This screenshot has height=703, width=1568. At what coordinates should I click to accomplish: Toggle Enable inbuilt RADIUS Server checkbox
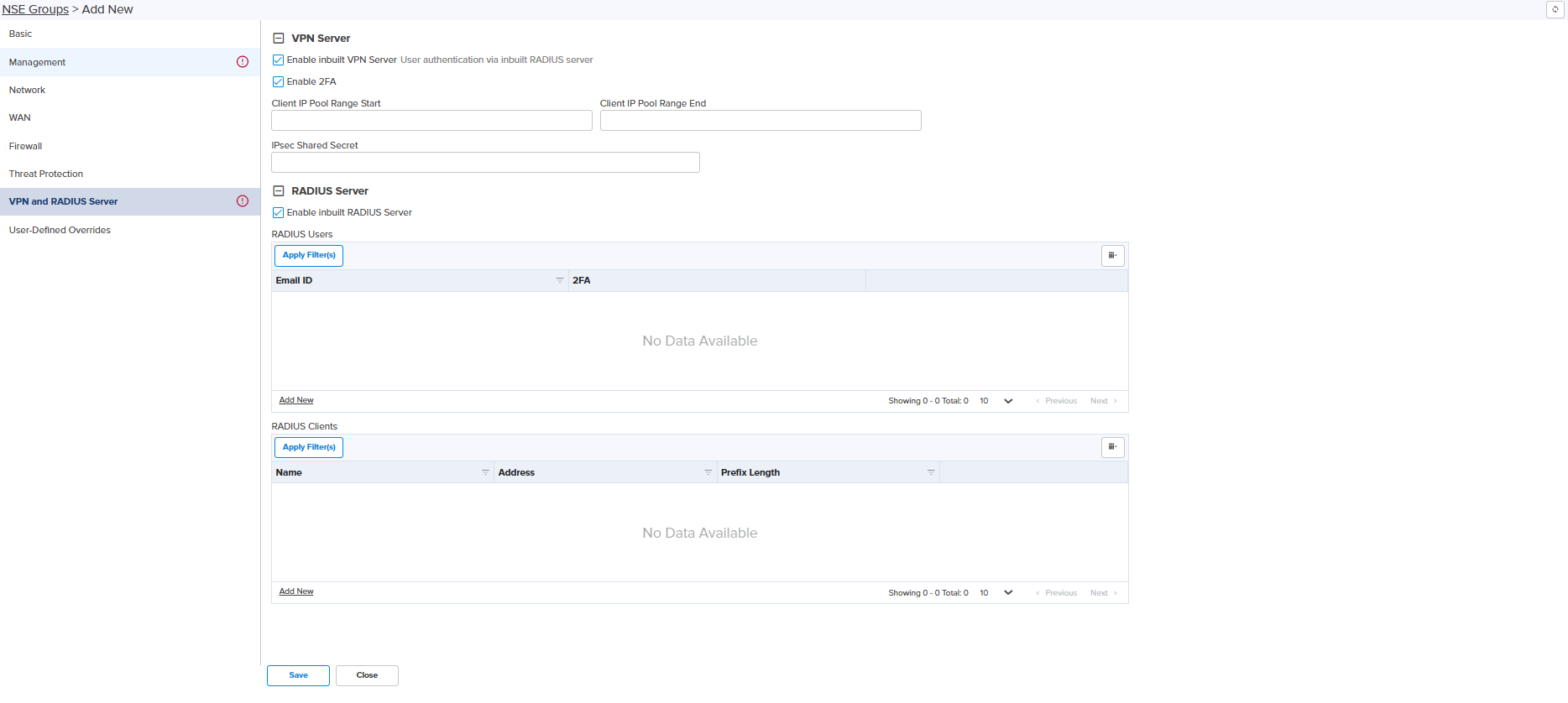pos(278,213)
